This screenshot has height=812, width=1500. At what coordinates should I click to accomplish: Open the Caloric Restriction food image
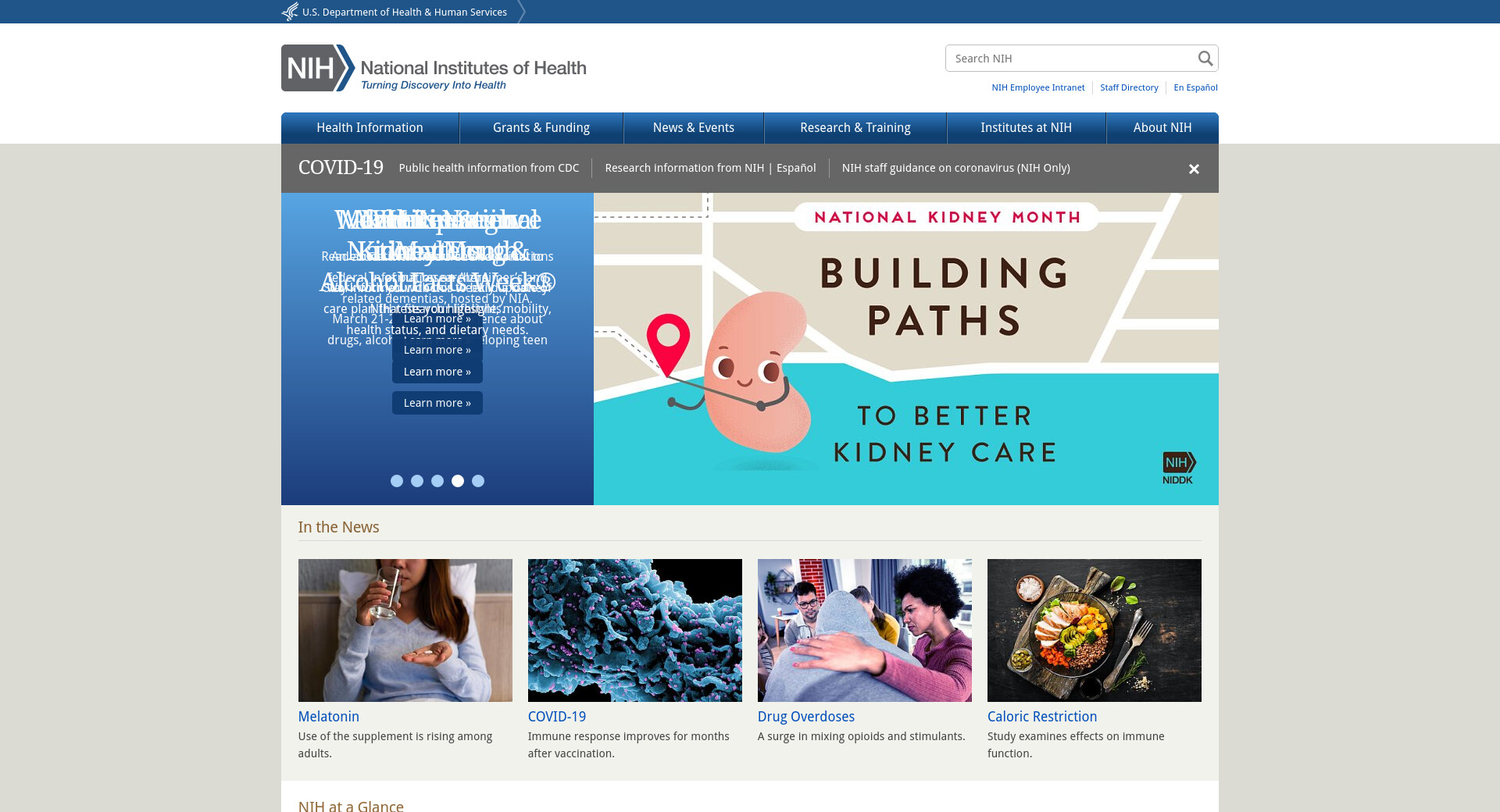1094,630
